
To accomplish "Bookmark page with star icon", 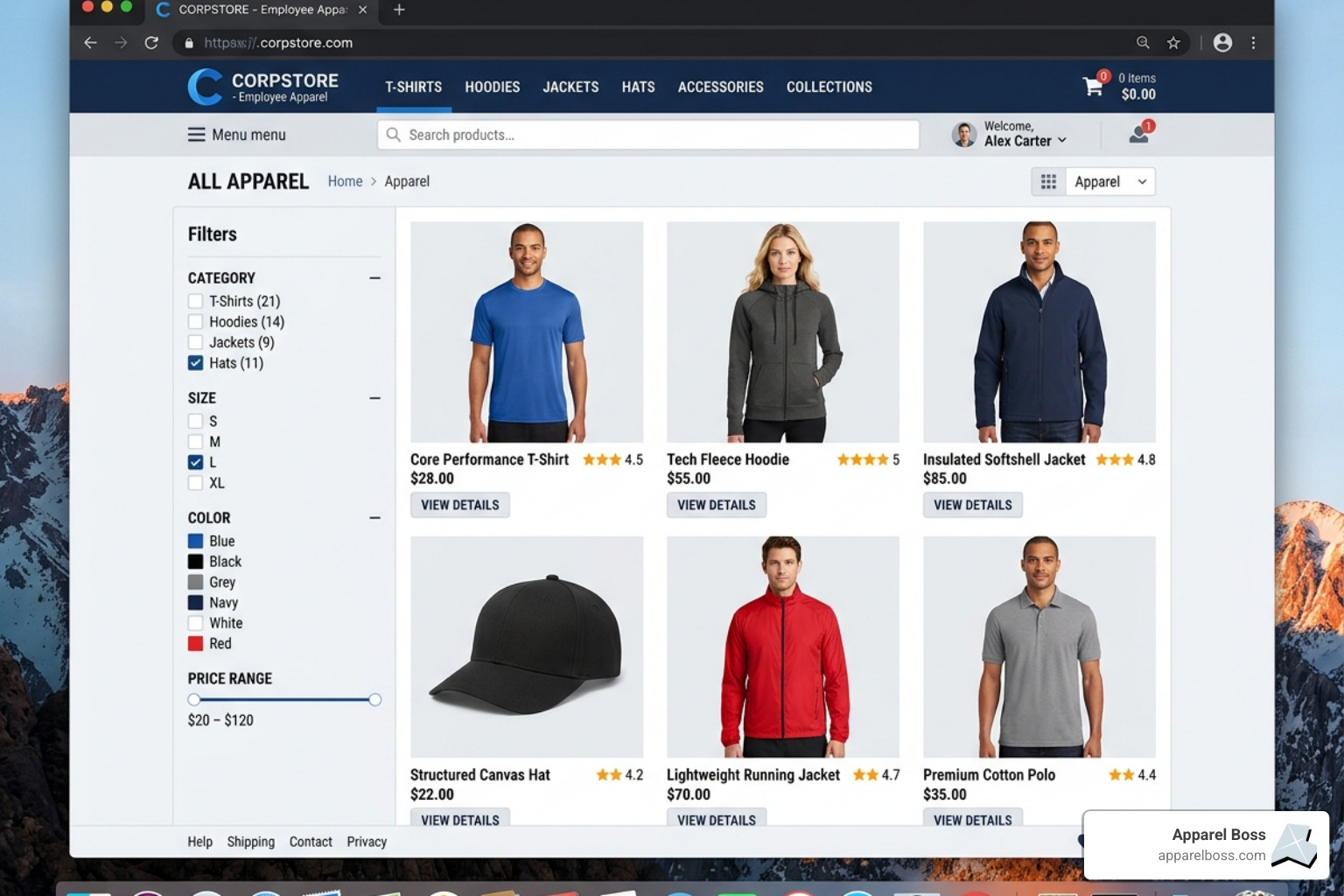I will tap(1173, 43).
